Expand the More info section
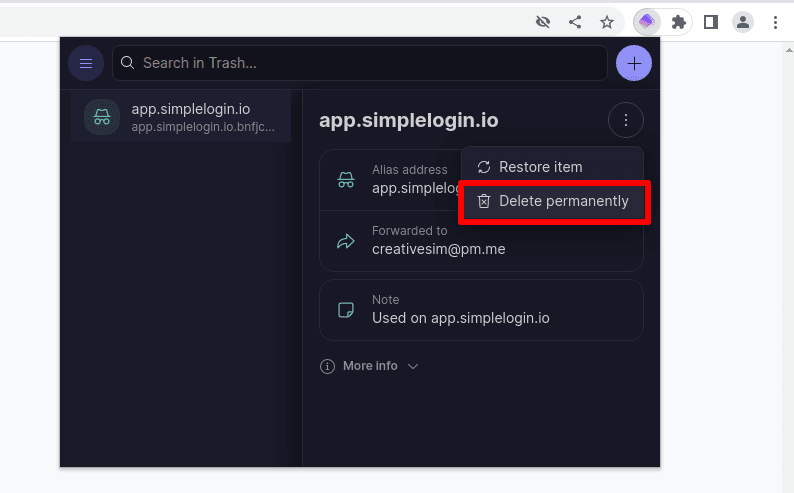 369,366
